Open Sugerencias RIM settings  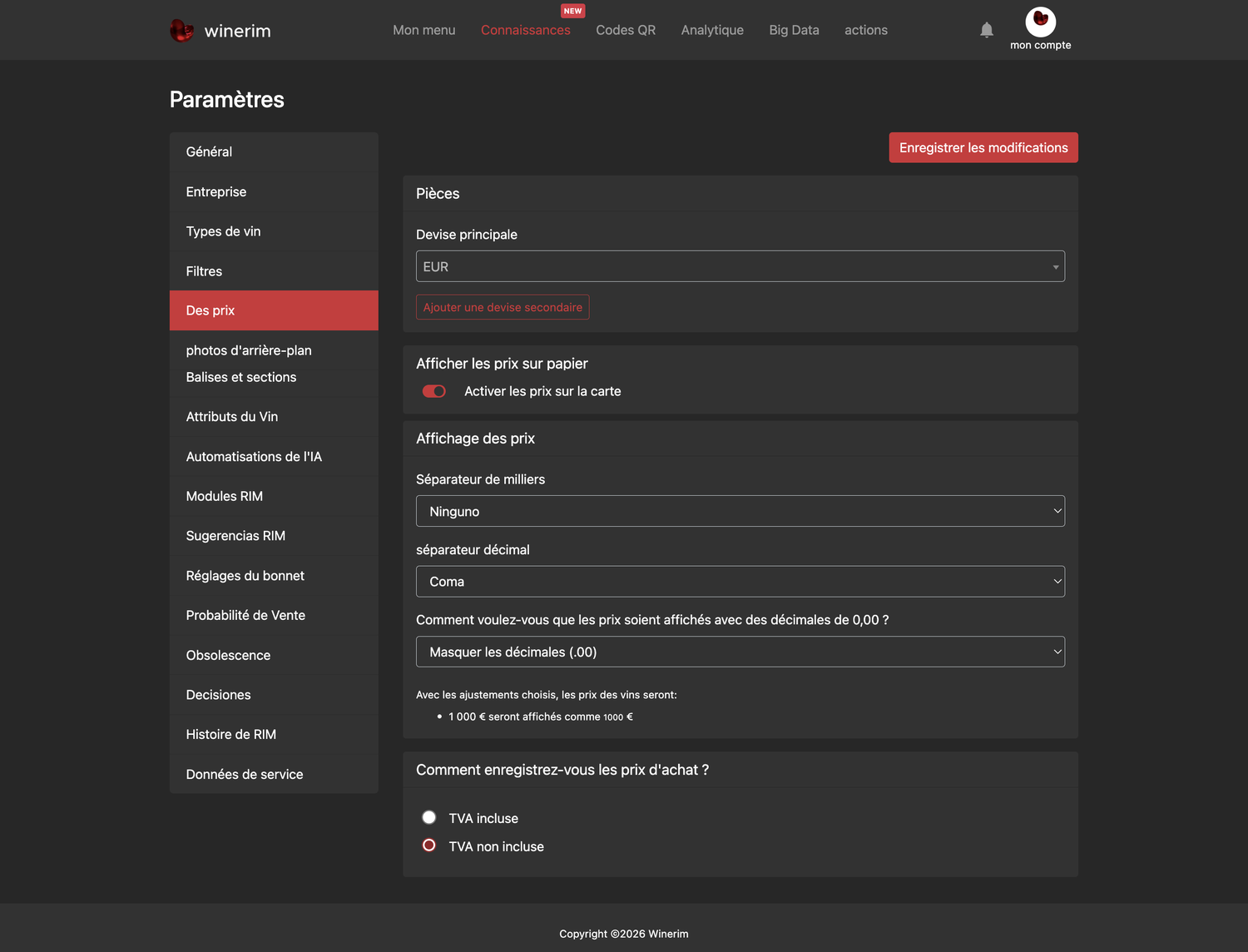tap(274, 536)
